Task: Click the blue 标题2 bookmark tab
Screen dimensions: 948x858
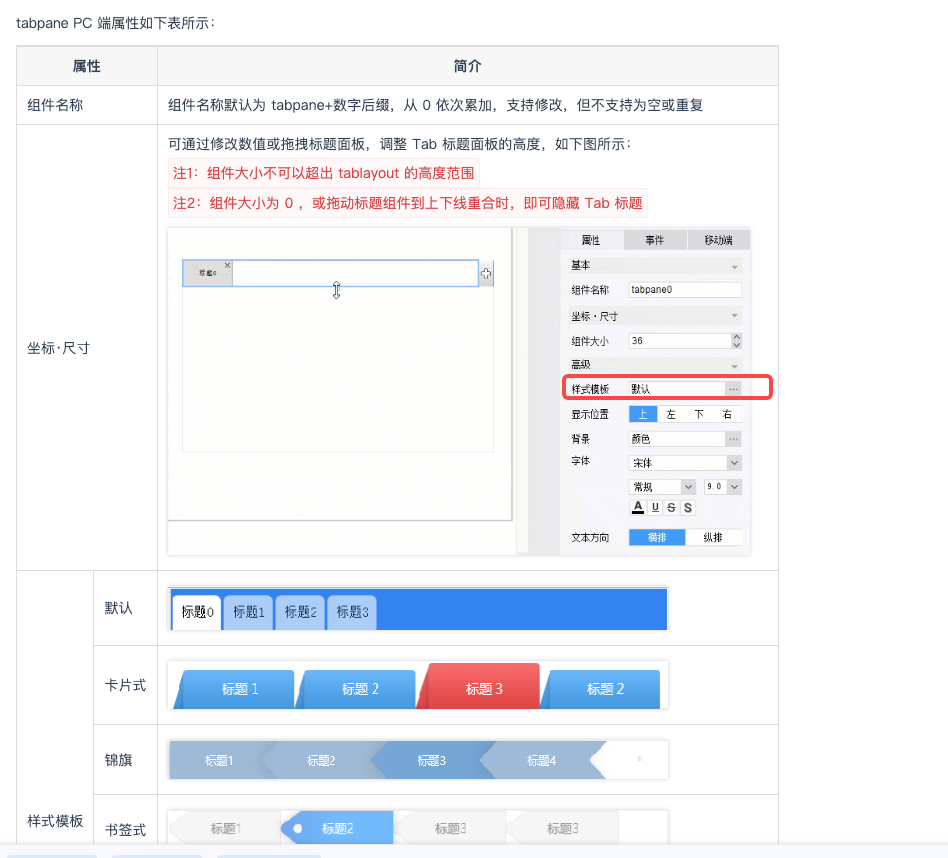Action: tap(337, 828)
